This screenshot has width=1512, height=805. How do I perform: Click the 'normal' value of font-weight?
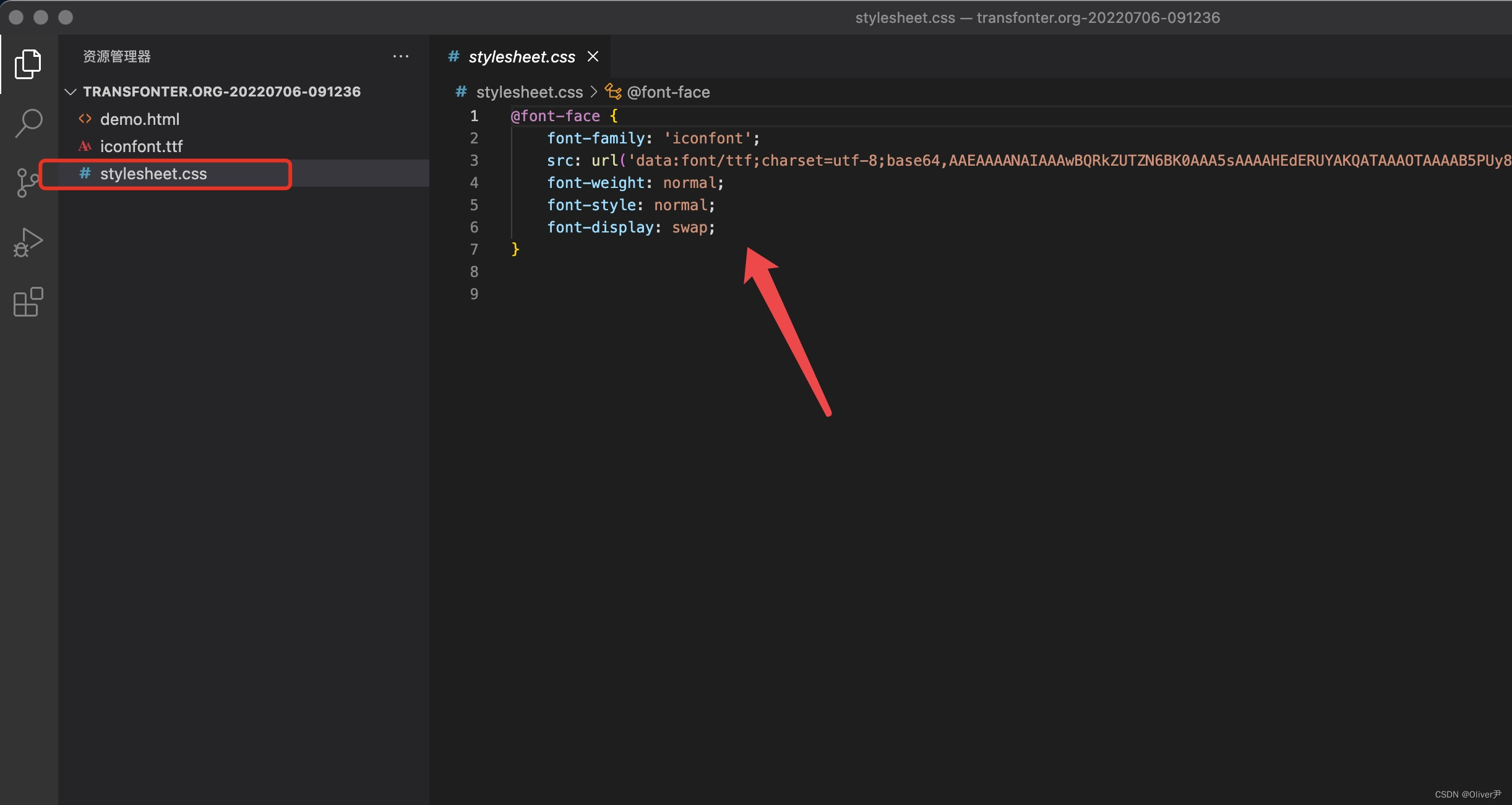pyautogui.click(x=689, y=182)
